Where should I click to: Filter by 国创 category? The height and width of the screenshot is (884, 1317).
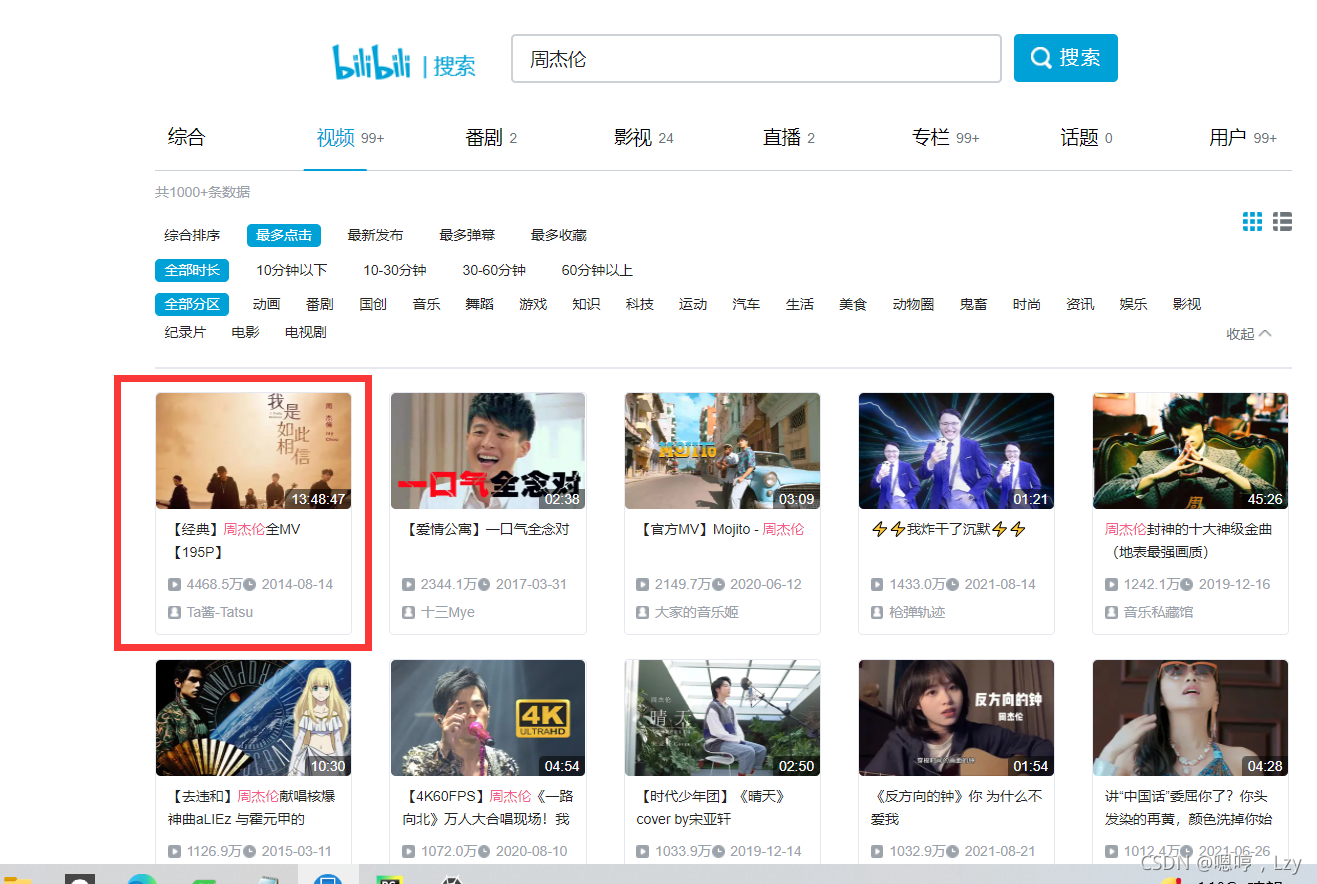click(373, 304)
